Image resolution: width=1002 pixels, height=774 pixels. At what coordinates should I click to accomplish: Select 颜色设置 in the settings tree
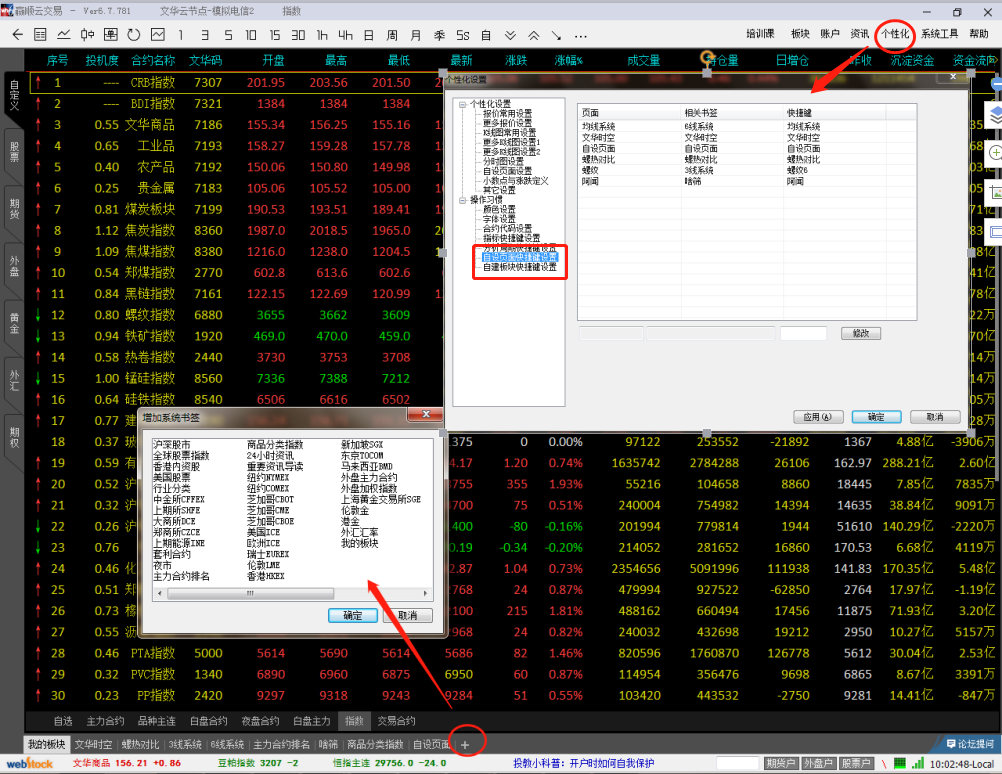click(499, 210)
